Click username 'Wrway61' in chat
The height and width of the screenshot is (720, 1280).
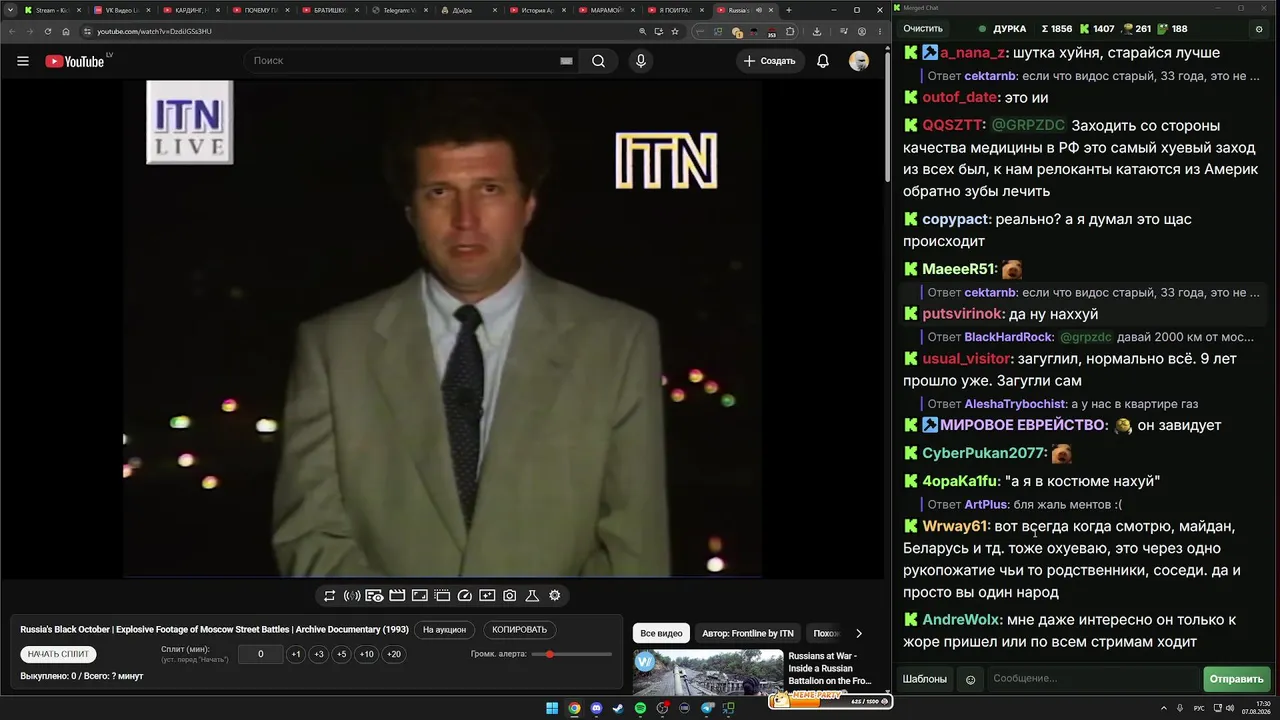tap(954, 526)
